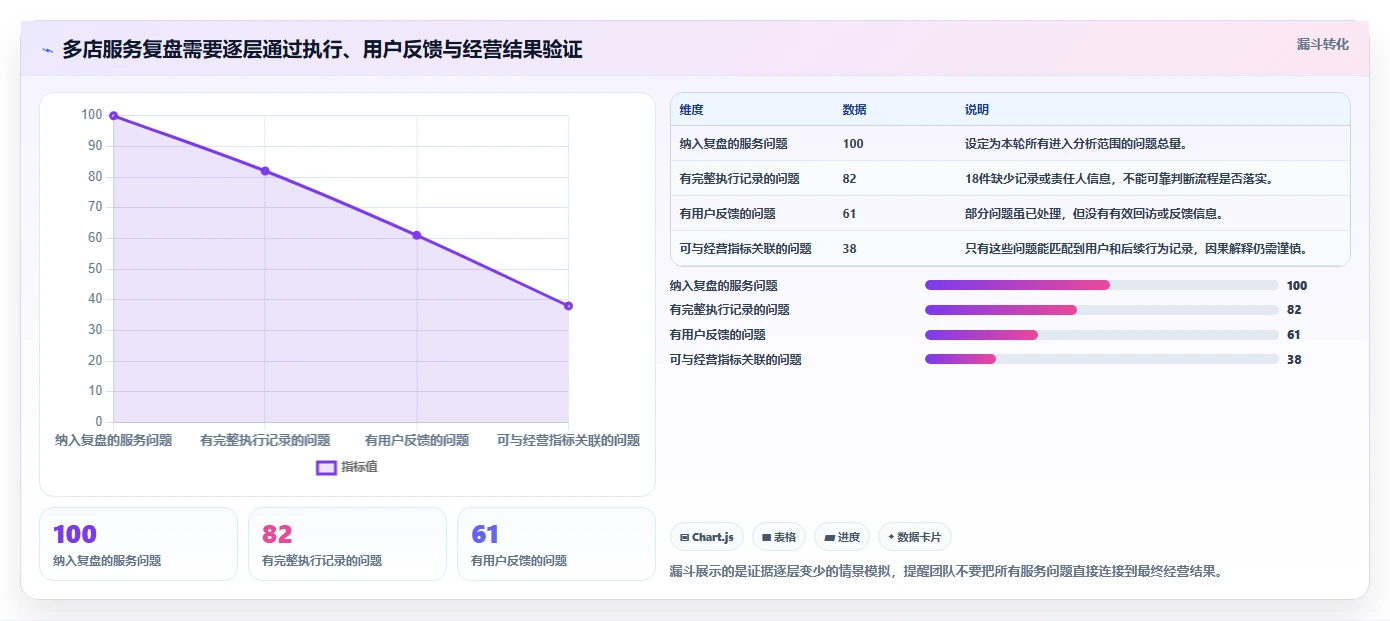Click x-axis label 纳入复盘的服务问题 in chart

113,440
